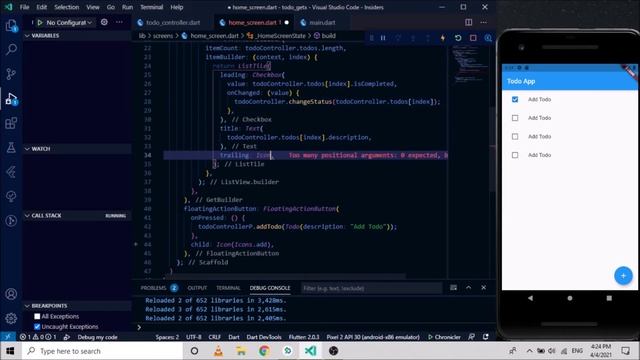Click the debug console filter field
The width and height of the screenshot is (640, 360).
click(x=371, y=288)
